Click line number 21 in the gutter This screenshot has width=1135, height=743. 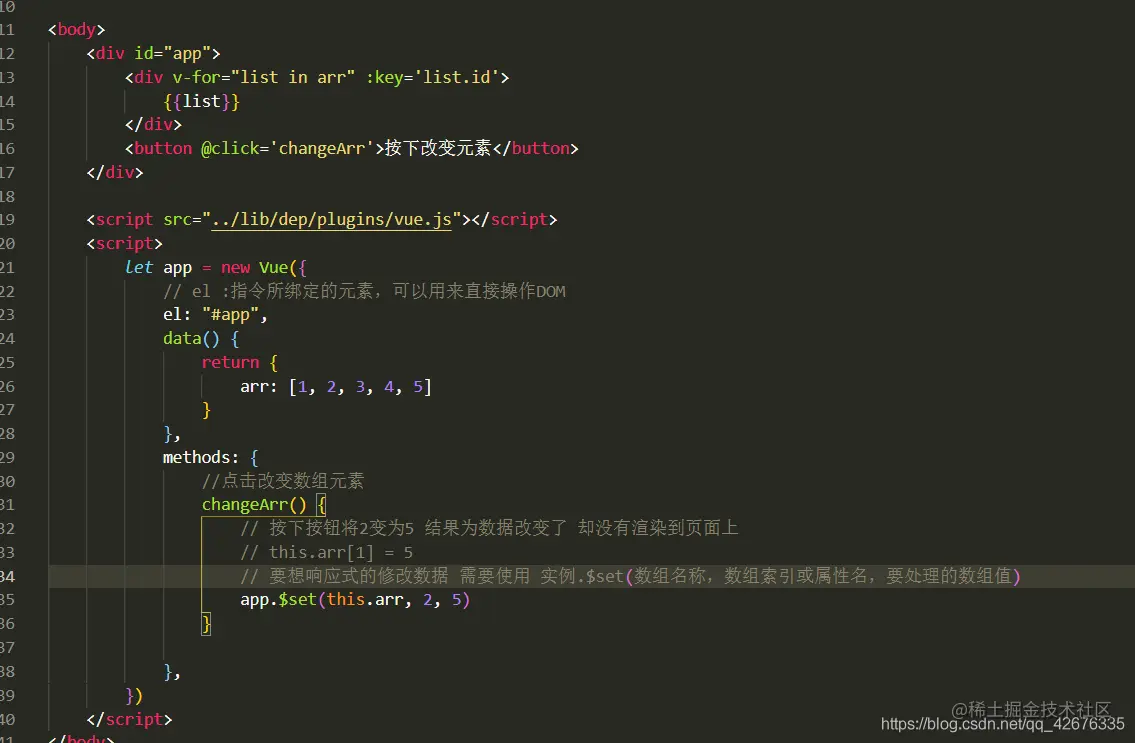click(x=7, y=268)
